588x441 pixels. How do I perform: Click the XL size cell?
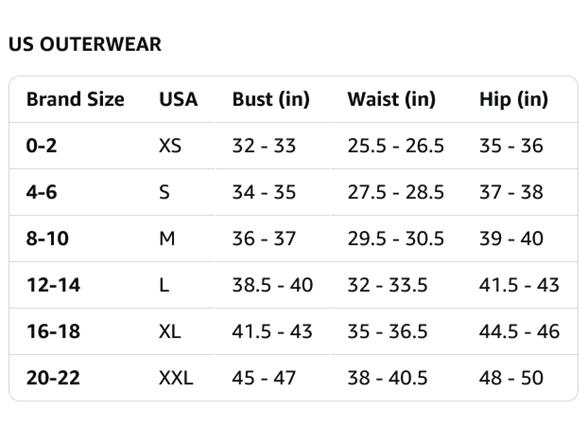coord(170,332)
